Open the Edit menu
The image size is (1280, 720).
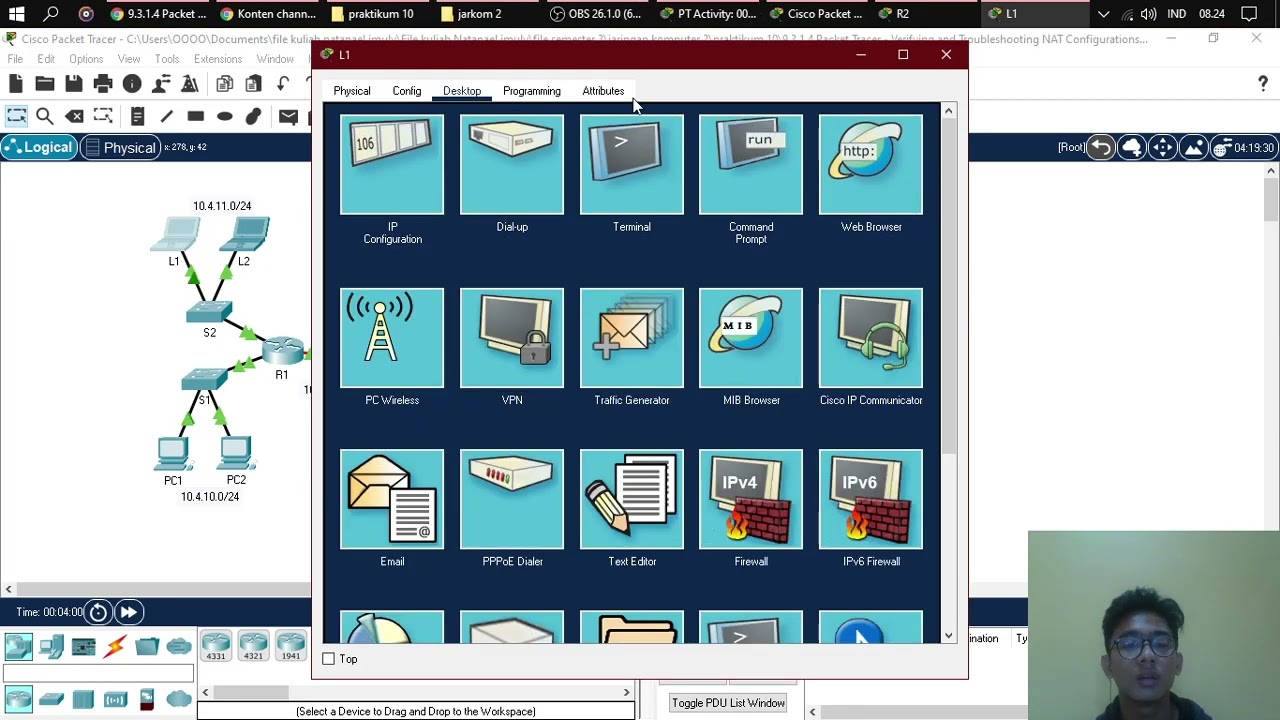pos(46,59)
